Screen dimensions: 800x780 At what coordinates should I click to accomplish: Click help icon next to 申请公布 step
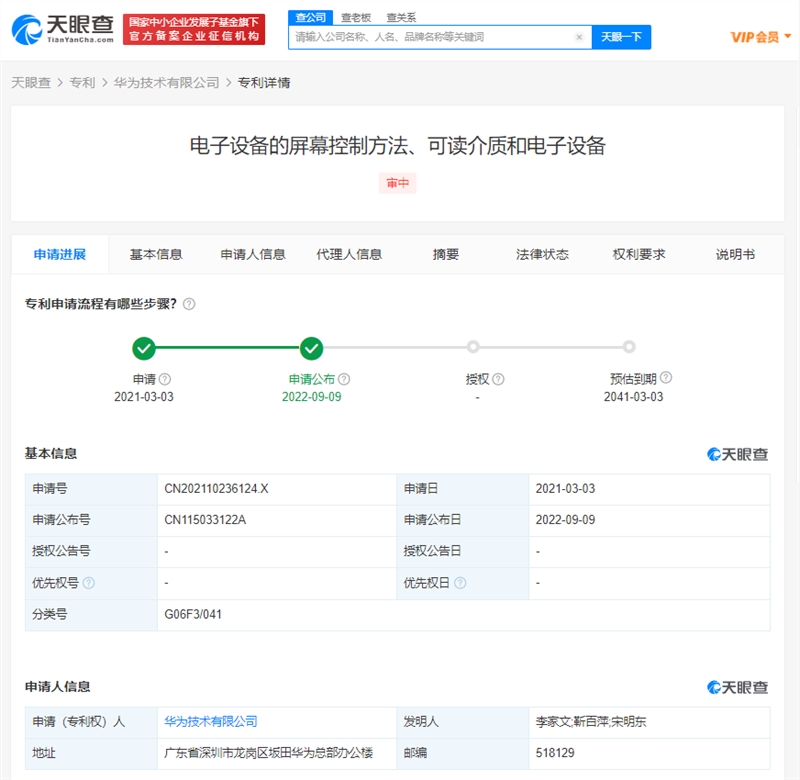(x=344, y=379)
